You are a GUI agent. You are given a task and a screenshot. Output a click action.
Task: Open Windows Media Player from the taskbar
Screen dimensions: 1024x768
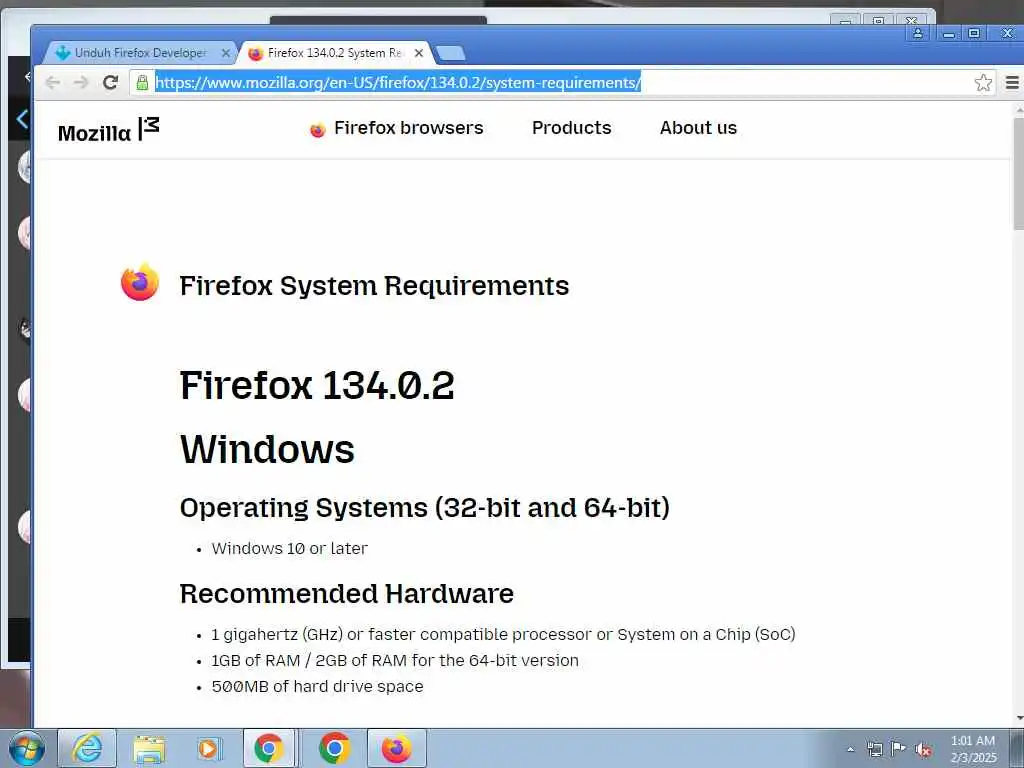click(x=209, y=748)
